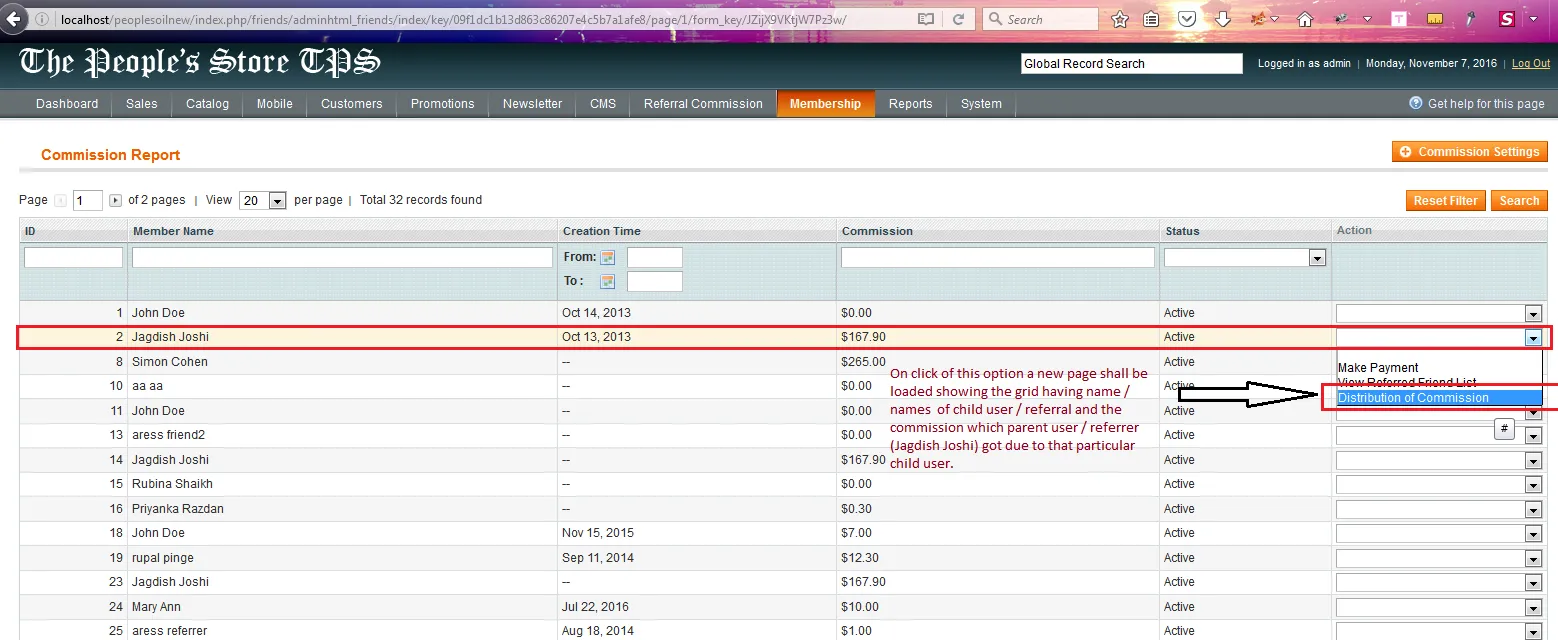1558x640 pixels.
Task: Click the search magnifier in browser search box
Action: click(994, 19)
